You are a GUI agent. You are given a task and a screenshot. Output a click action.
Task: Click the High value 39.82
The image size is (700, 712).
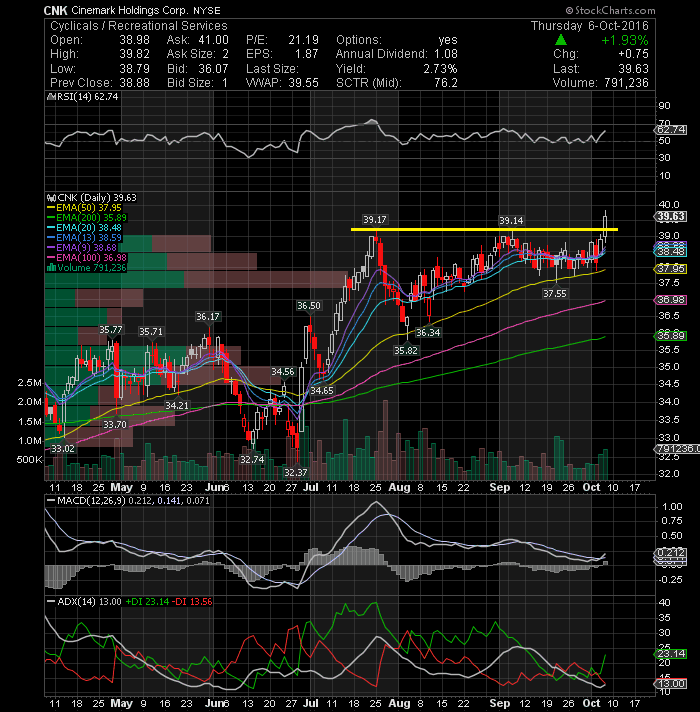pos(134,54)
